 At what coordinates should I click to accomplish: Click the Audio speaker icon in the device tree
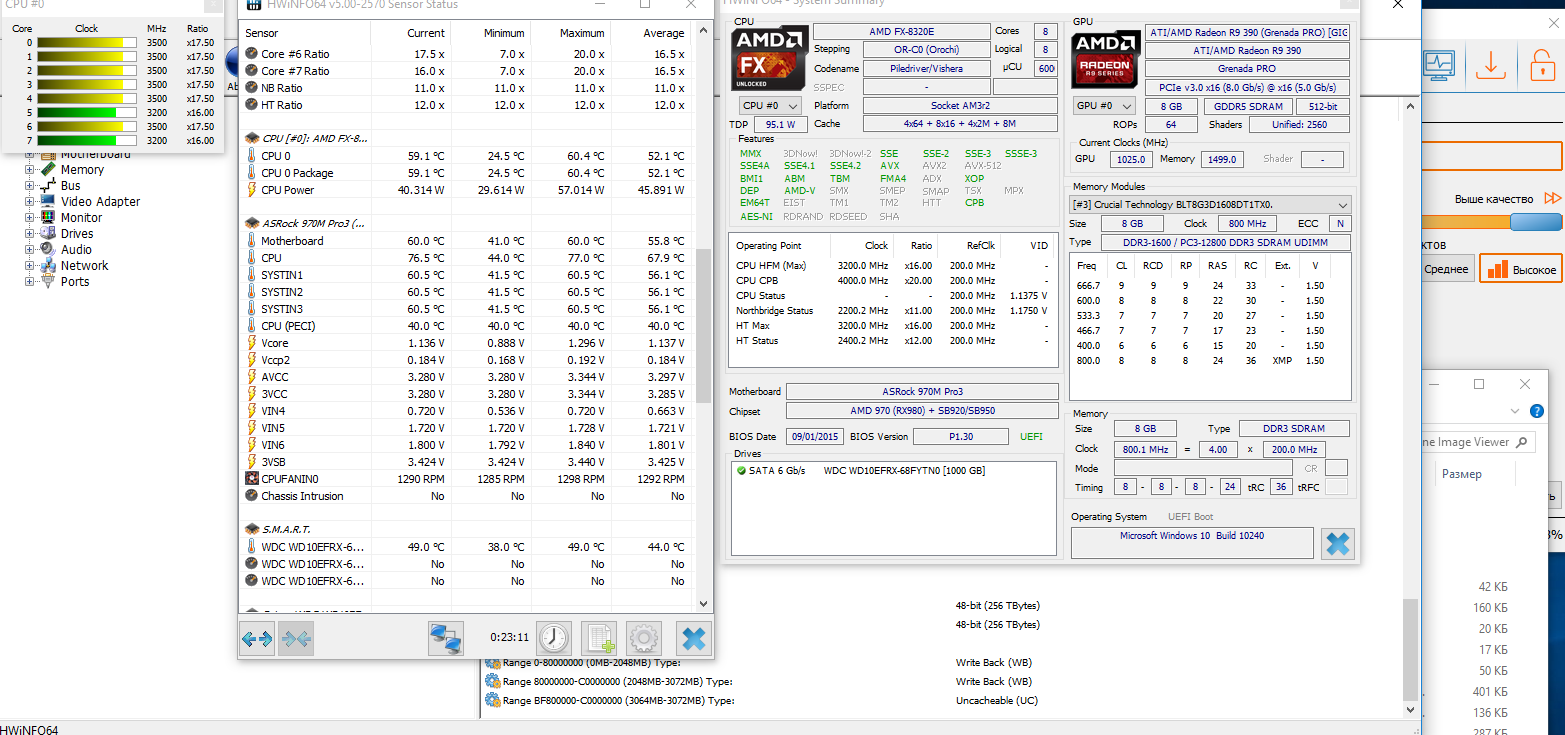[x=48, y=250]
